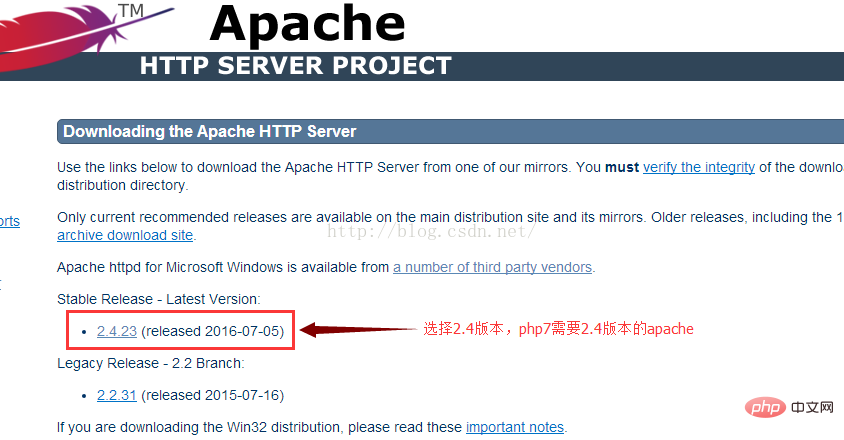Open the 2.4.23 stable release link
844x440 pixels.
(117, 331)
